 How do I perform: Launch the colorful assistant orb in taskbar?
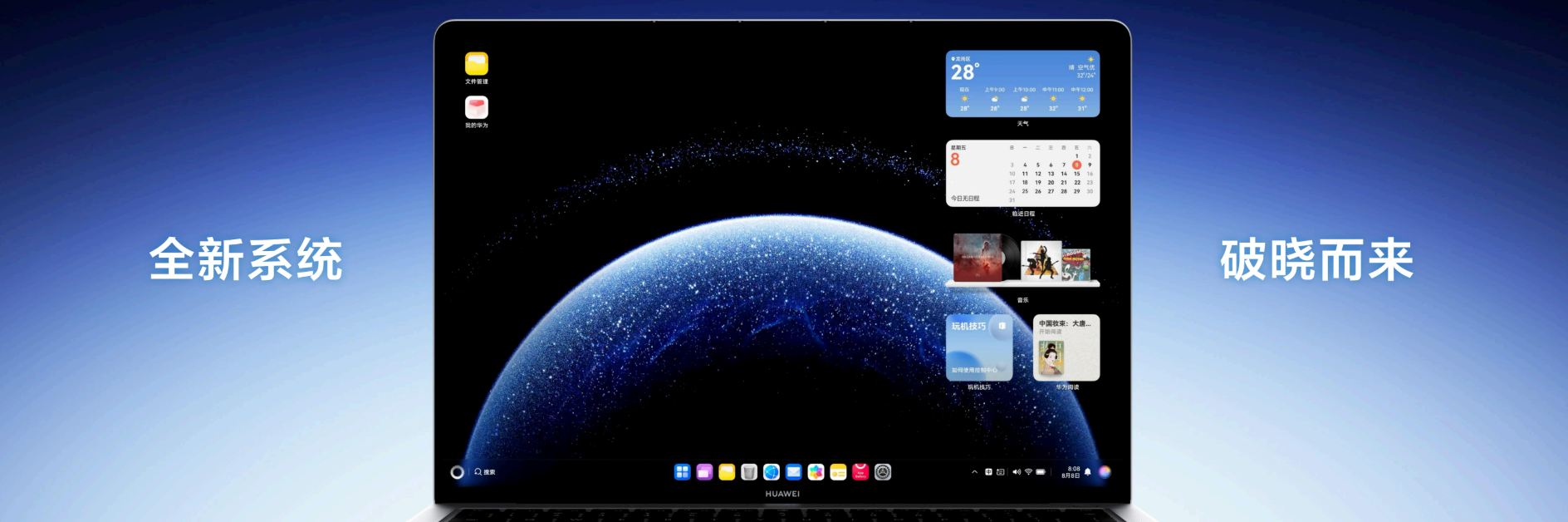point(1105,472)
